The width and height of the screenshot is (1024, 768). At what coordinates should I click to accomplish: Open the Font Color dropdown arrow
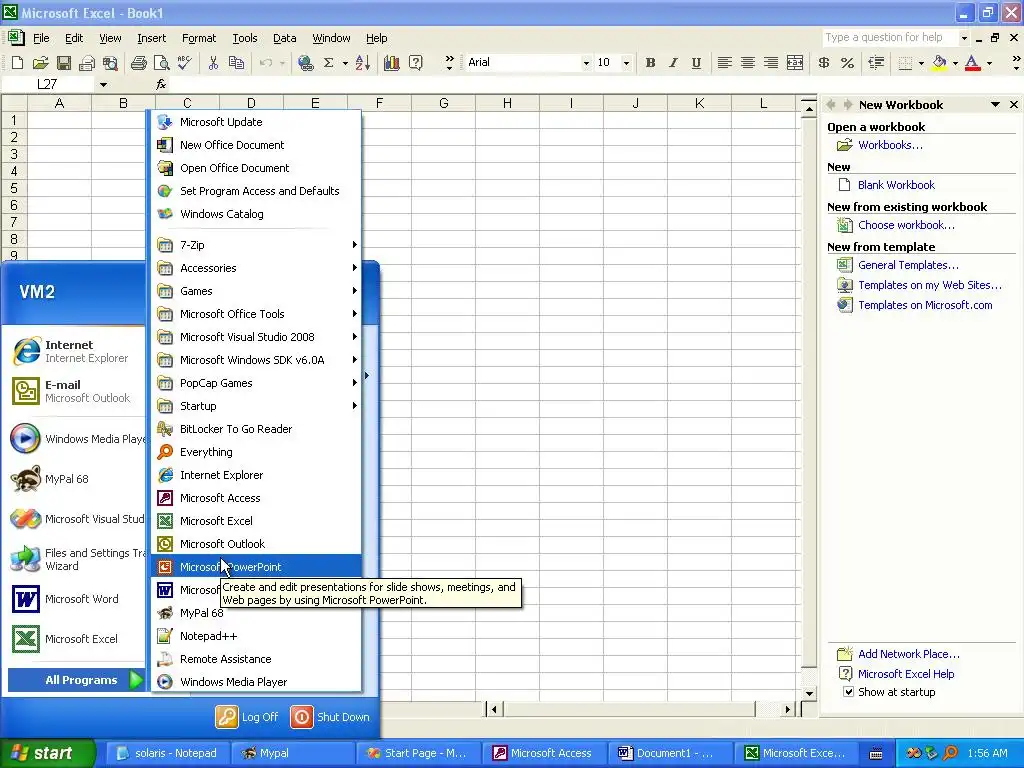point(989,63)
